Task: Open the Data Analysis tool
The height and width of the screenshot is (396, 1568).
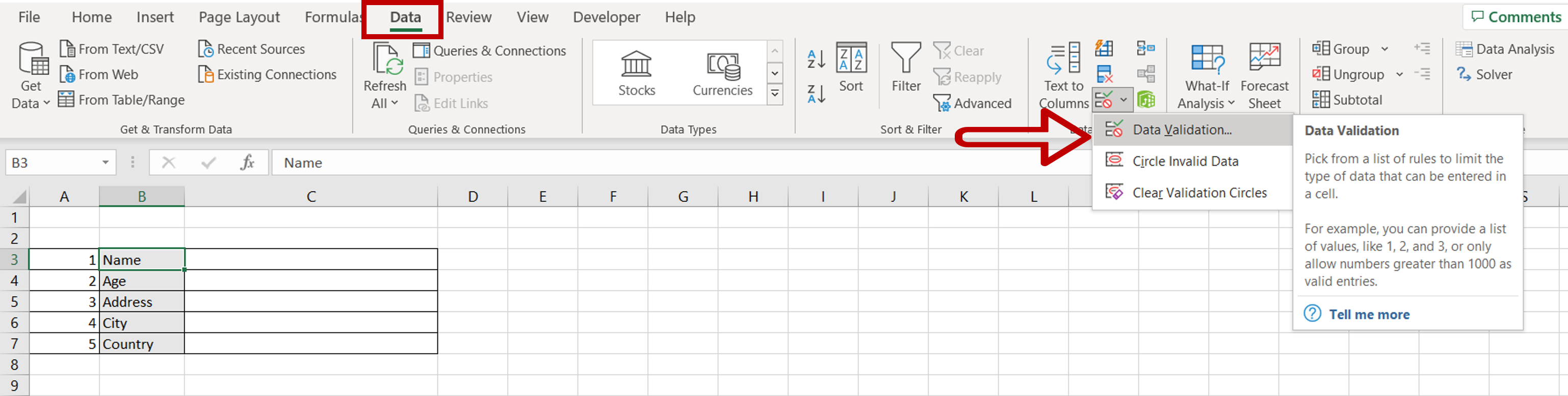Action: click(x=1505, y=48)
